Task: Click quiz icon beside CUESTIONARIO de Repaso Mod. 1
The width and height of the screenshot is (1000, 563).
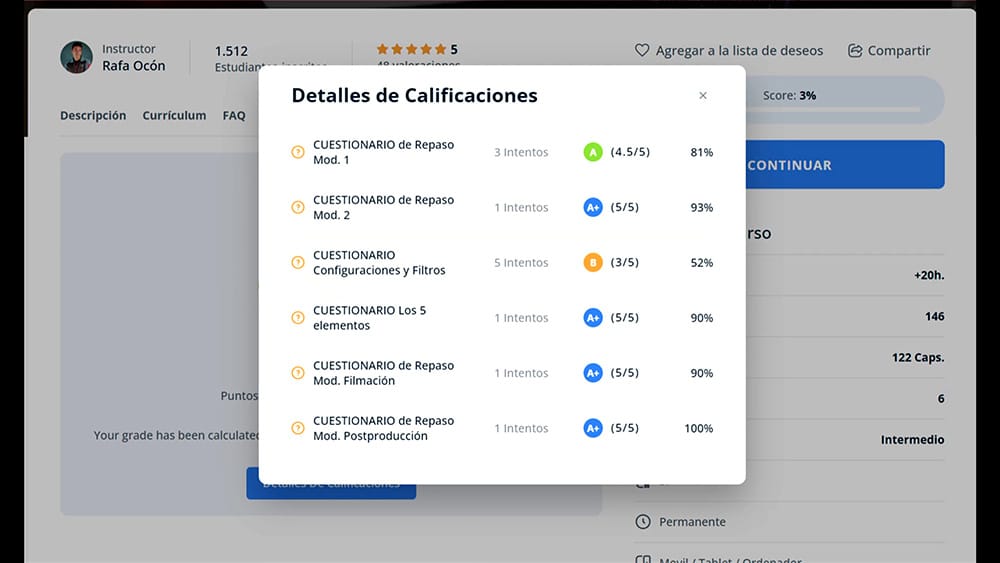Action: (298, 152)
